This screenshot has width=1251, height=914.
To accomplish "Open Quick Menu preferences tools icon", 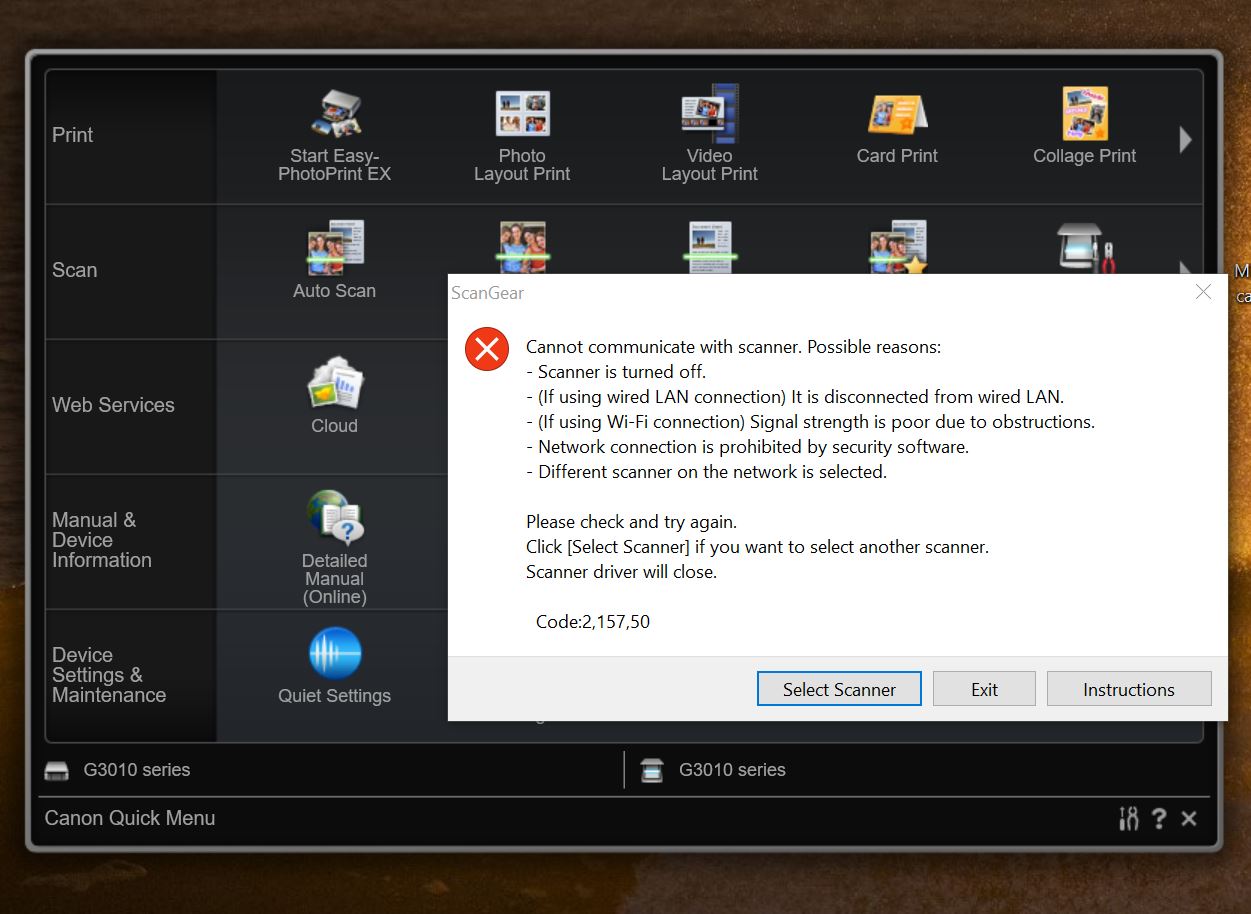I will pyautogui.click(x=1128, y=819).
